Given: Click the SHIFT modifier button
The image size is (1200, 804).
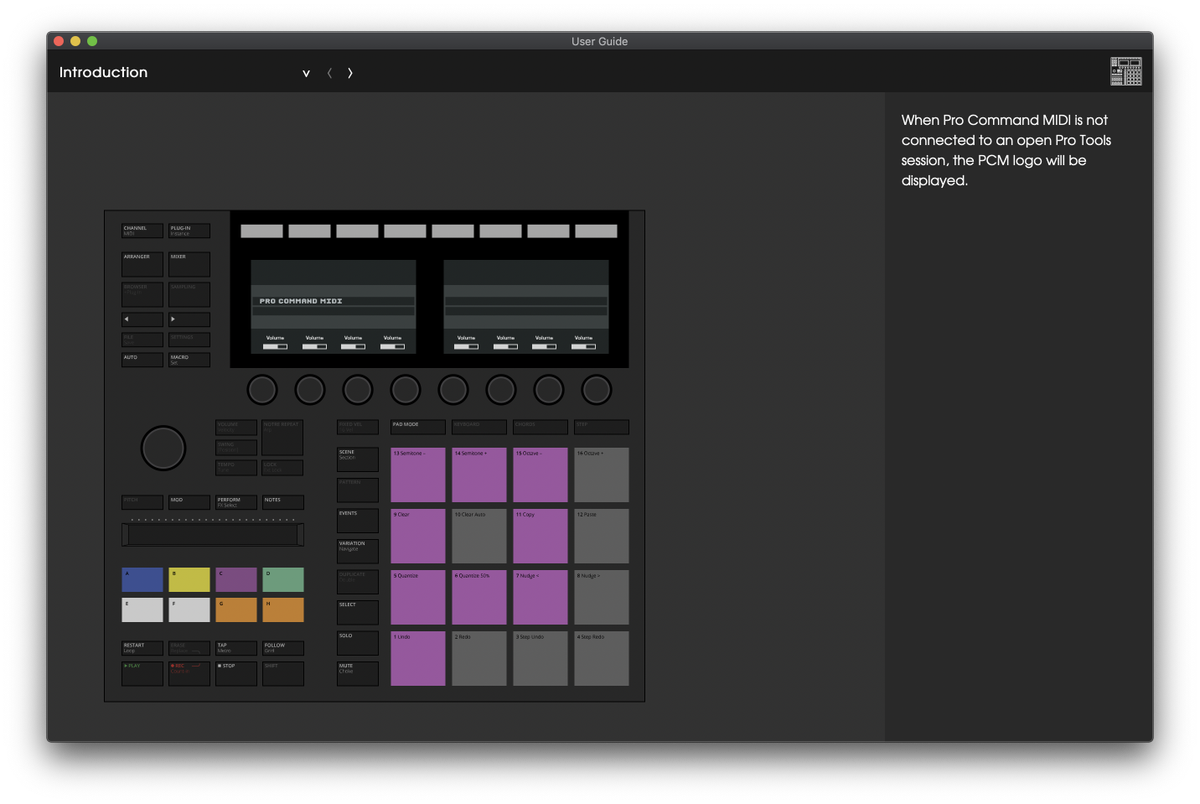Looking at the screenshot, I should point(283,673).
